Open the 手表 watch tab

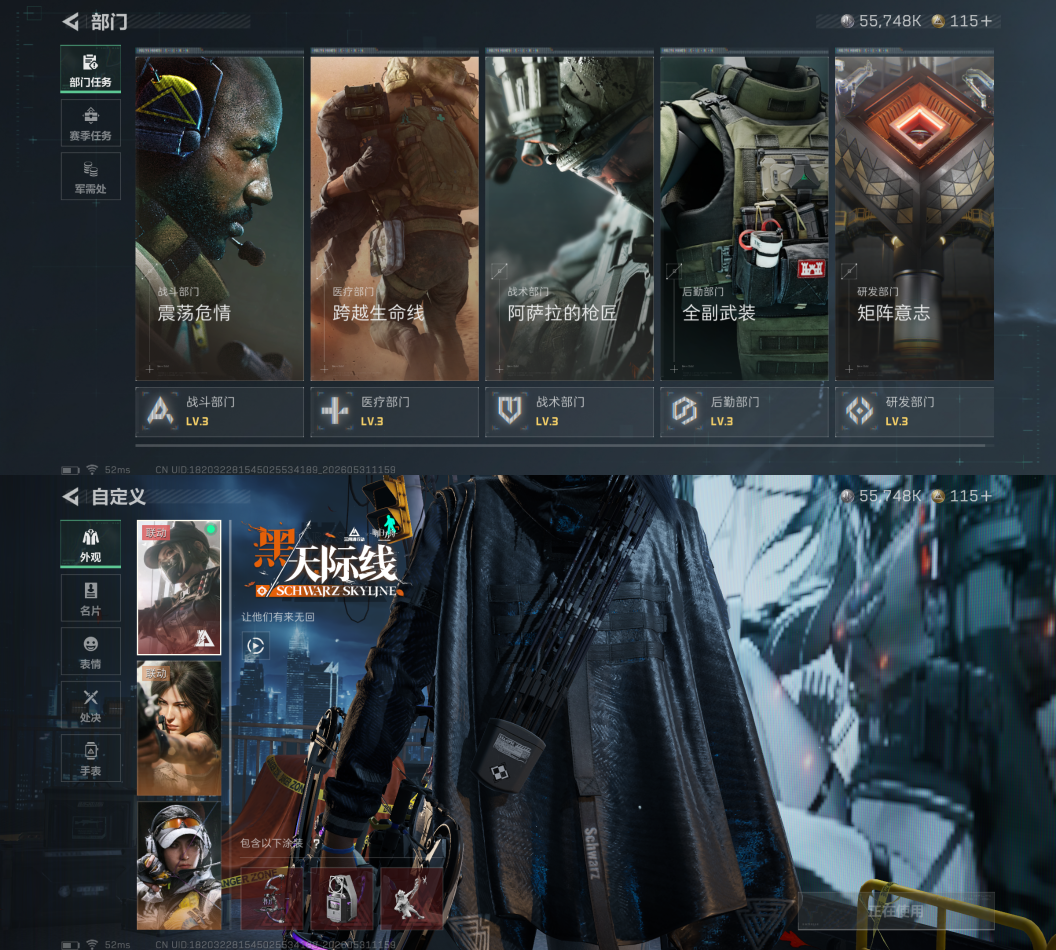tap(90, 758)
